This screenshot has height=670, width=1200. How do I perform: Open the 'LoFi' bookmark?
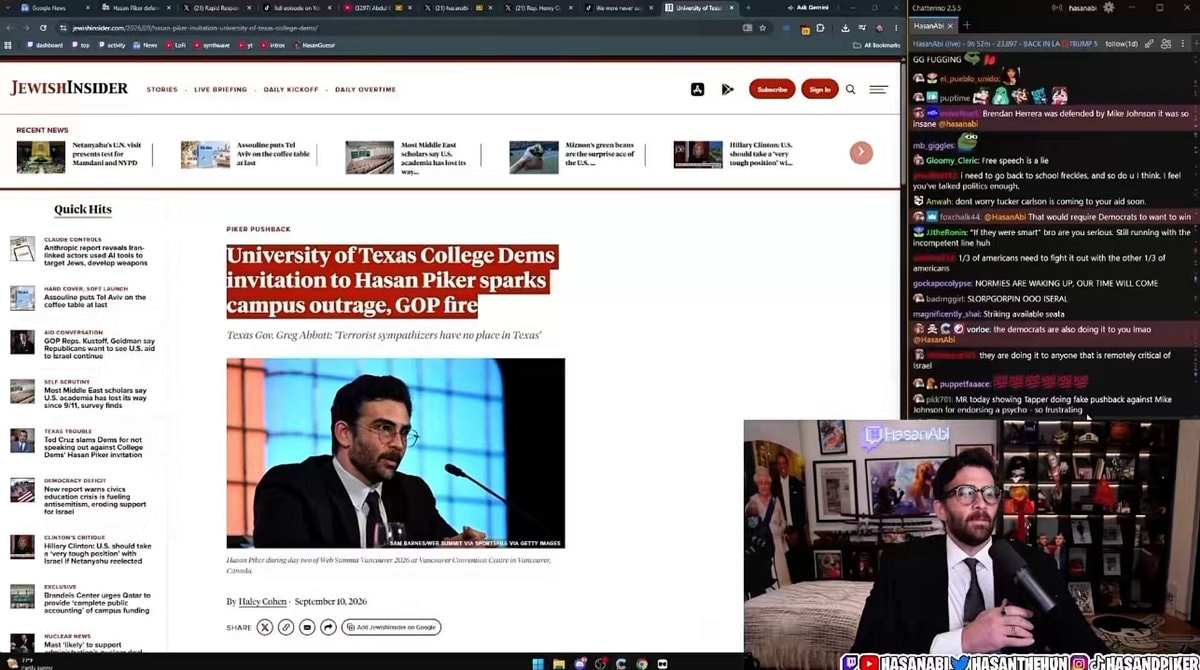(x=175, y=45)
